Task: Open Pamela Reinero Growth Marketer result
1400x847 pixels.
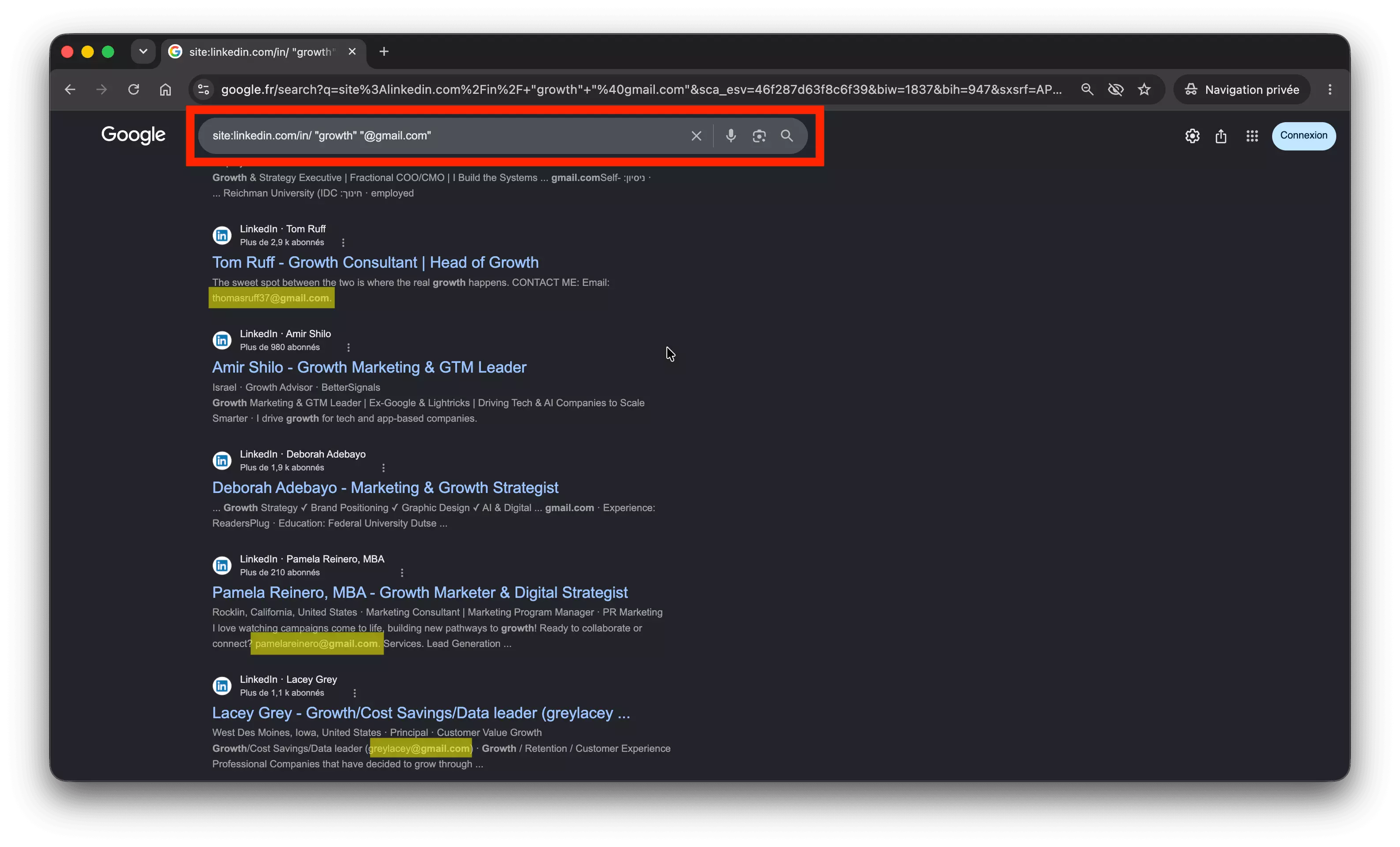Action: (x=420, y=592)
